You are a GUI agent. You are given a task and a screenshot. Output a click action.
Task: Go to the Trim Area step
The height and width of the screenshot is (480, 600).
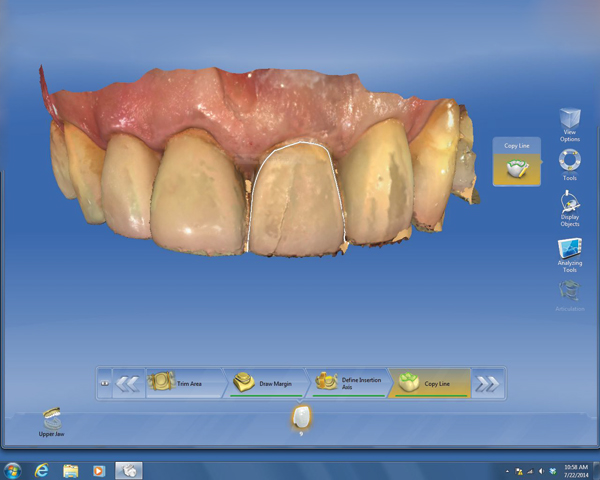185,383
